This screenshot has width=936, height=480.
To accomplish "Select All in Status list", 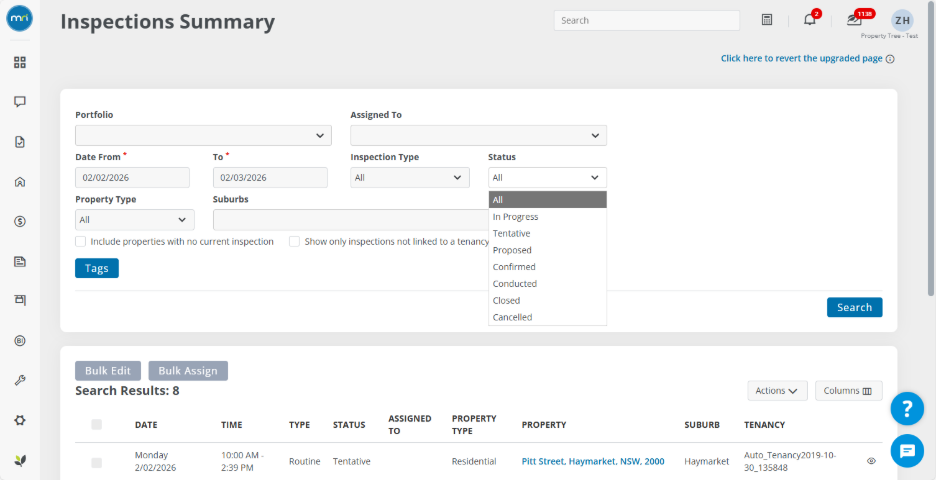I will click(547, 200).
